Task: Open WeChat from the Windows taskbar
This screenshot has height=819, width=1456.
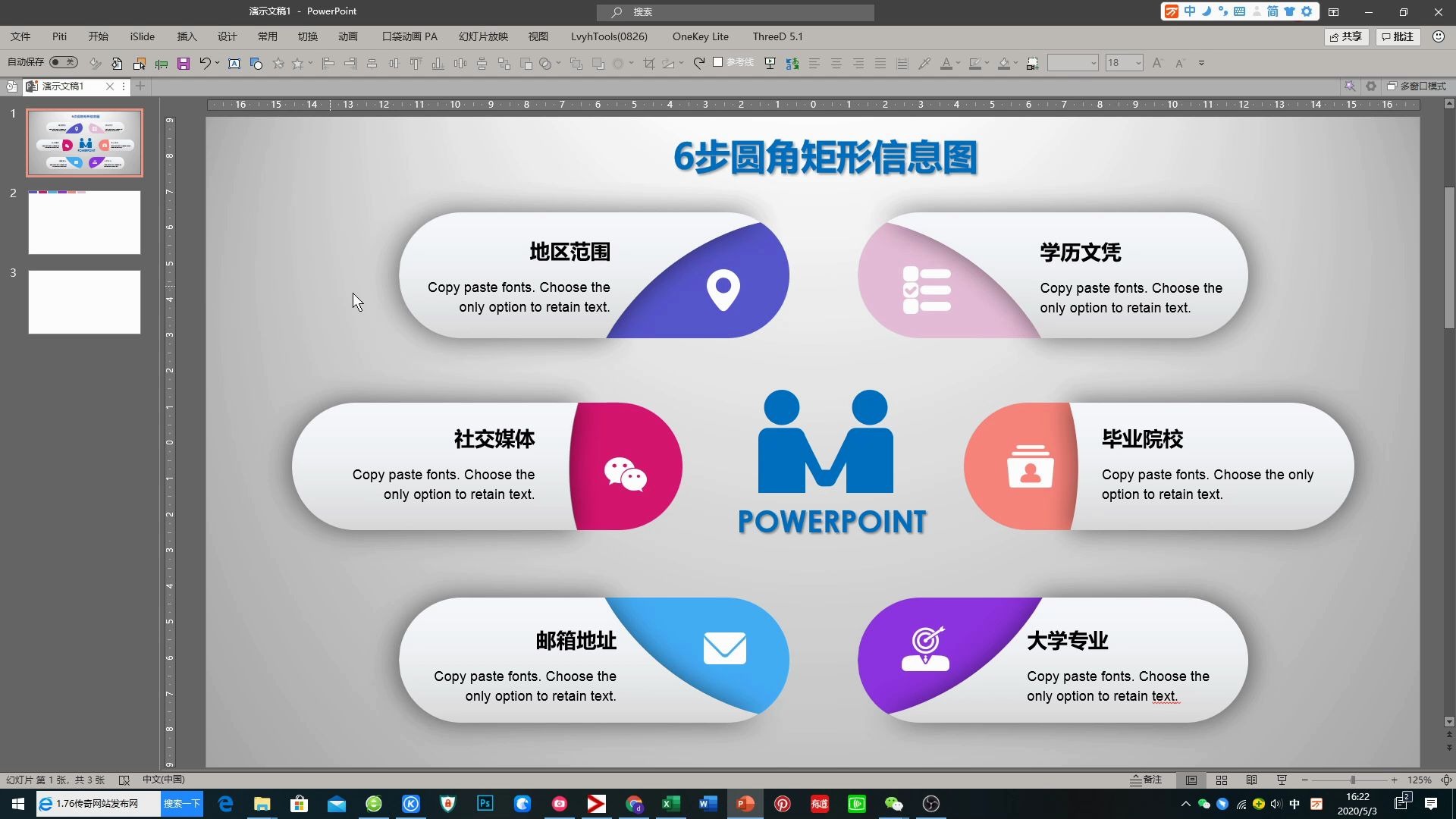Action: pos(894,804)
